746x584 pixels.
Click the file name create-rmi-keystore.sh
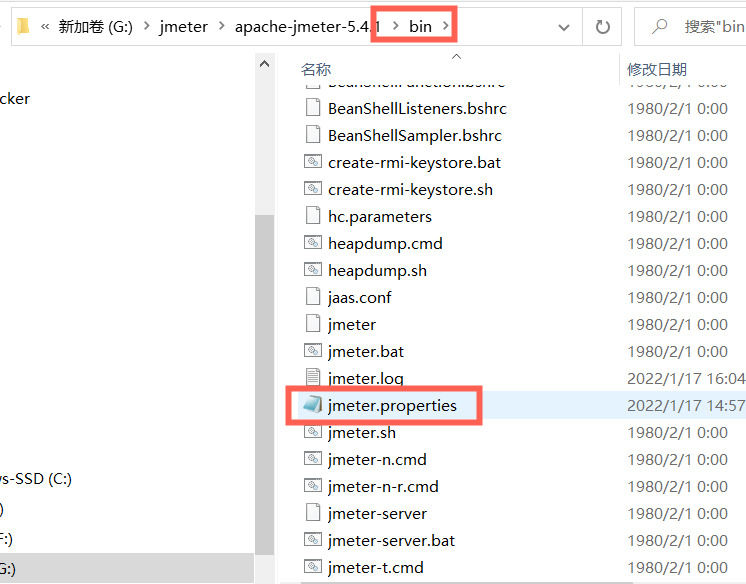pyautogui.click(x=410, y=190)
